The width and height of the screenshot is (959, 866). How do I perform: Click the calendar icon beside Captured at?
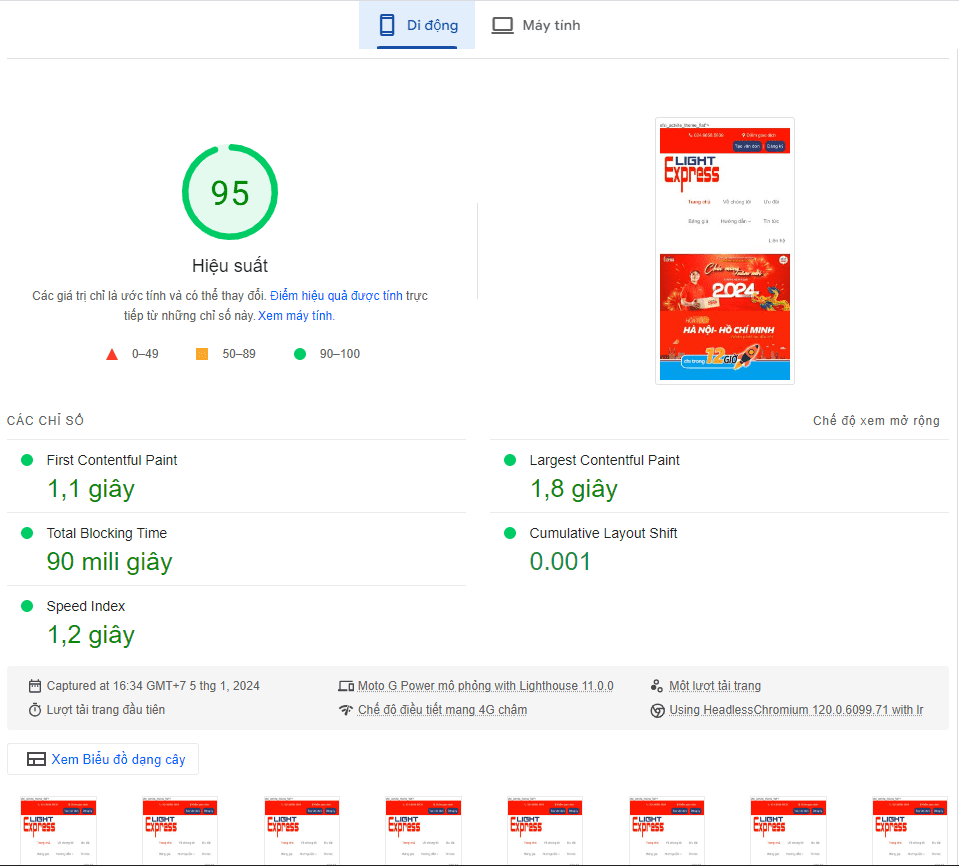[35, 686]
